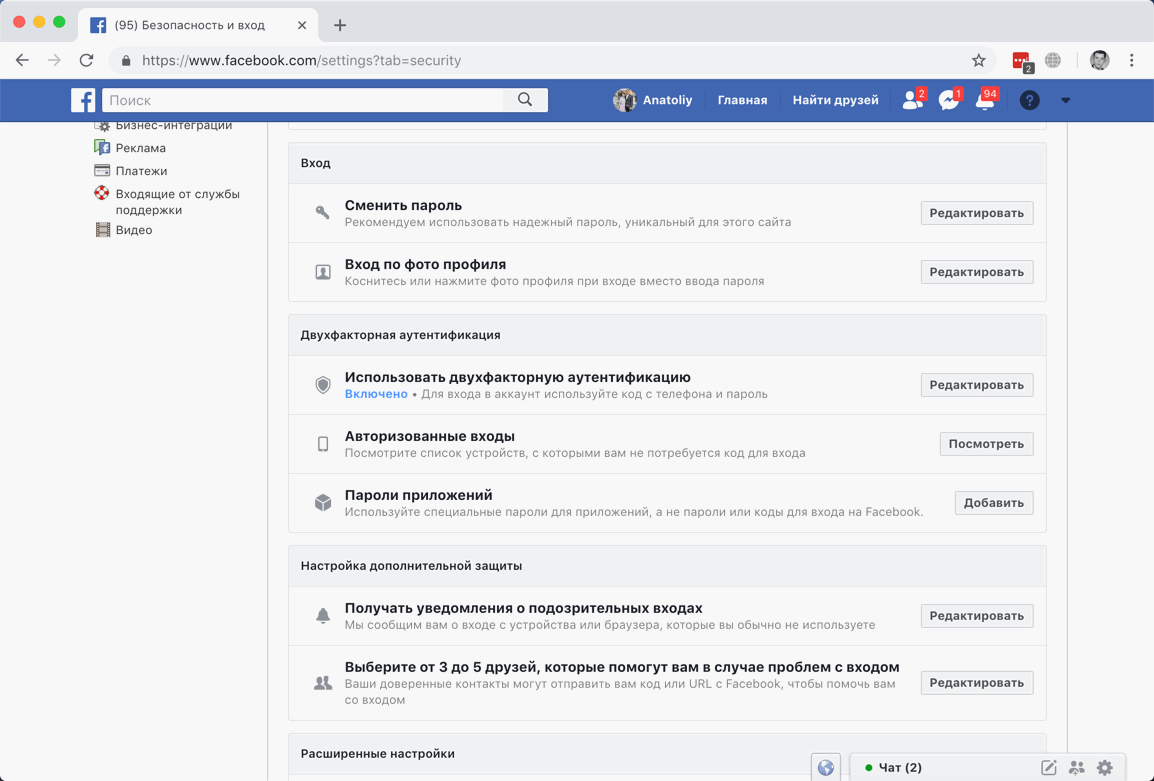
Task: Click the Help question mark icon
Action: pos(1029,100)
